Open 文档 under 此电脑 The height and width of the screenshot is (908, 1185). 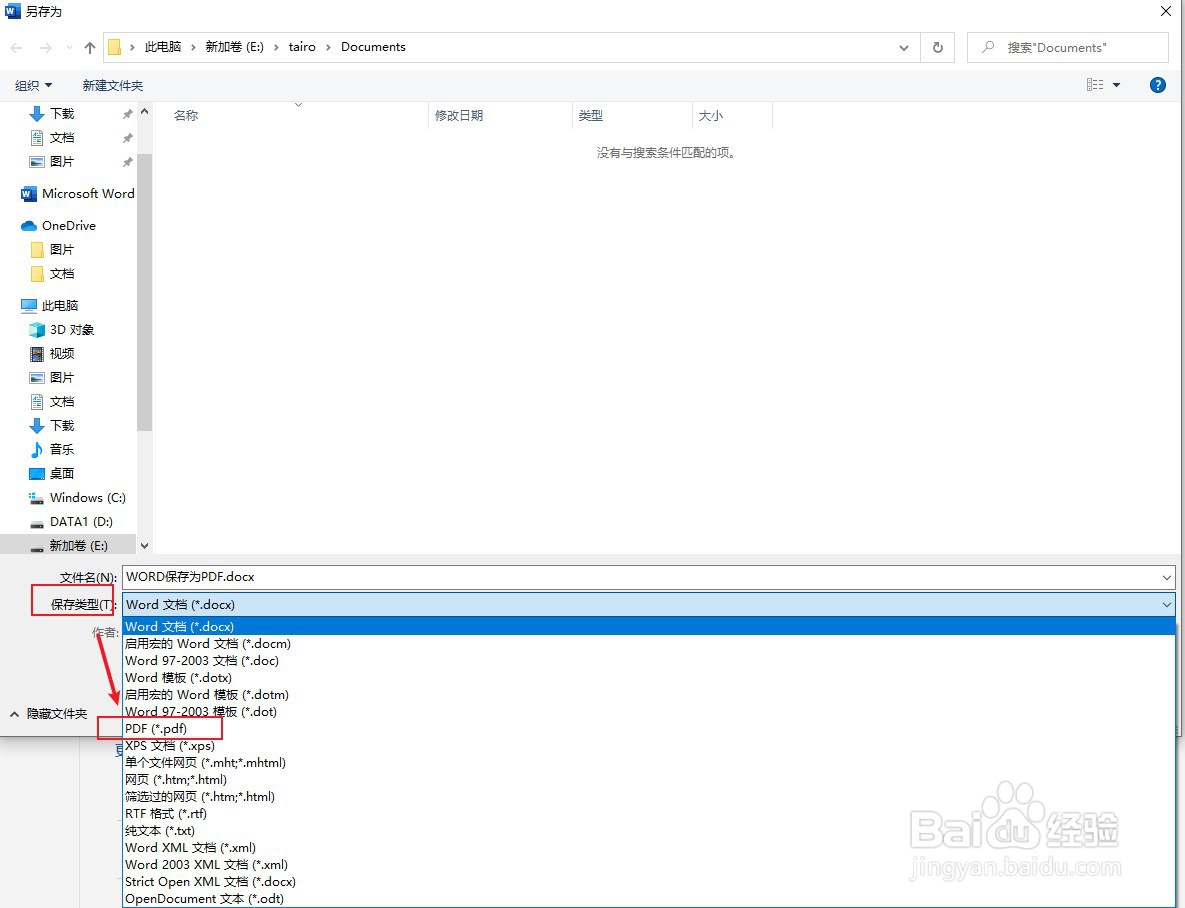[x=51, y=401]
